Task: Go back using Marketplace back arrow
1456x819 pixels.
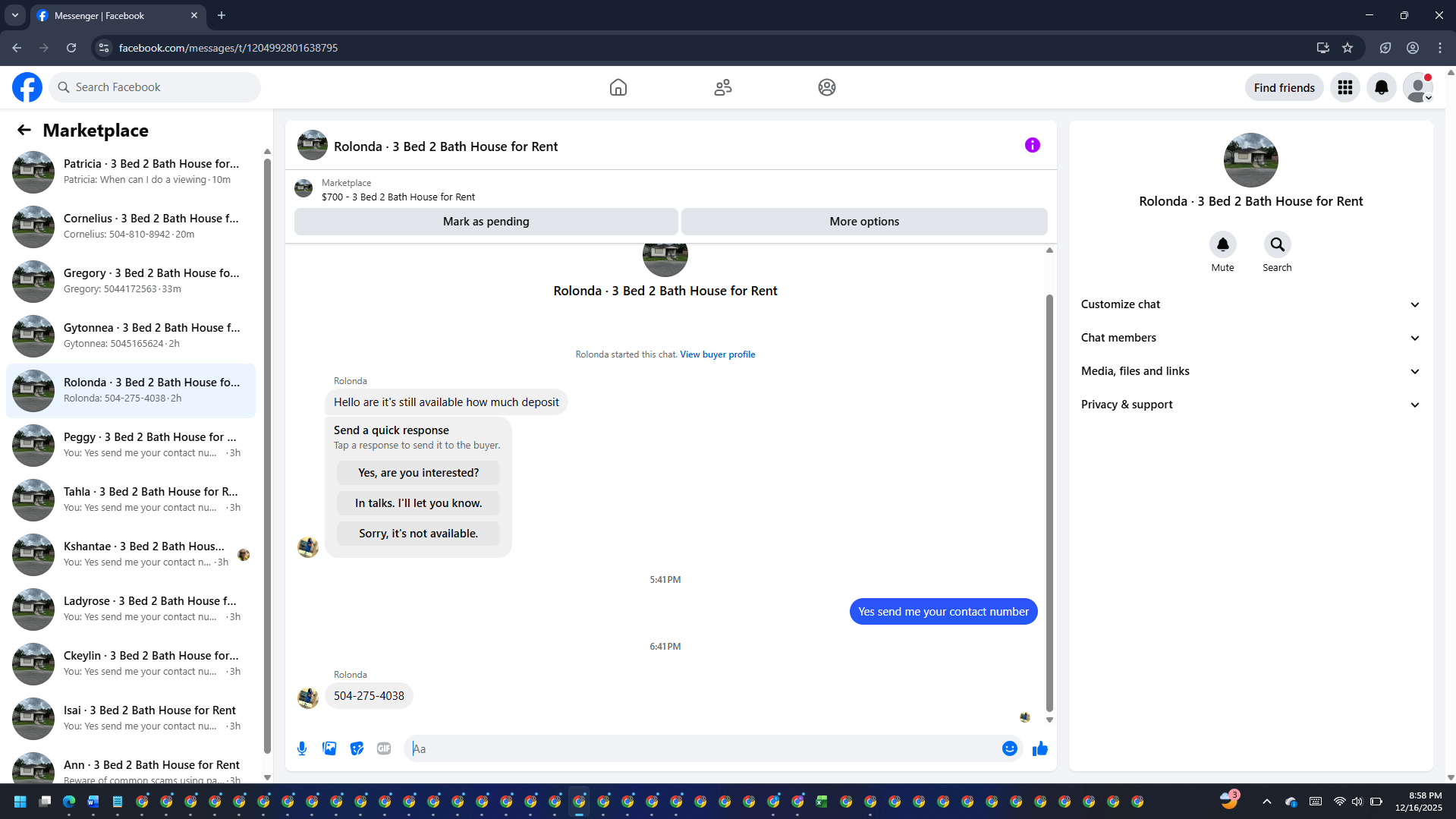Action: tap(24, 130)
